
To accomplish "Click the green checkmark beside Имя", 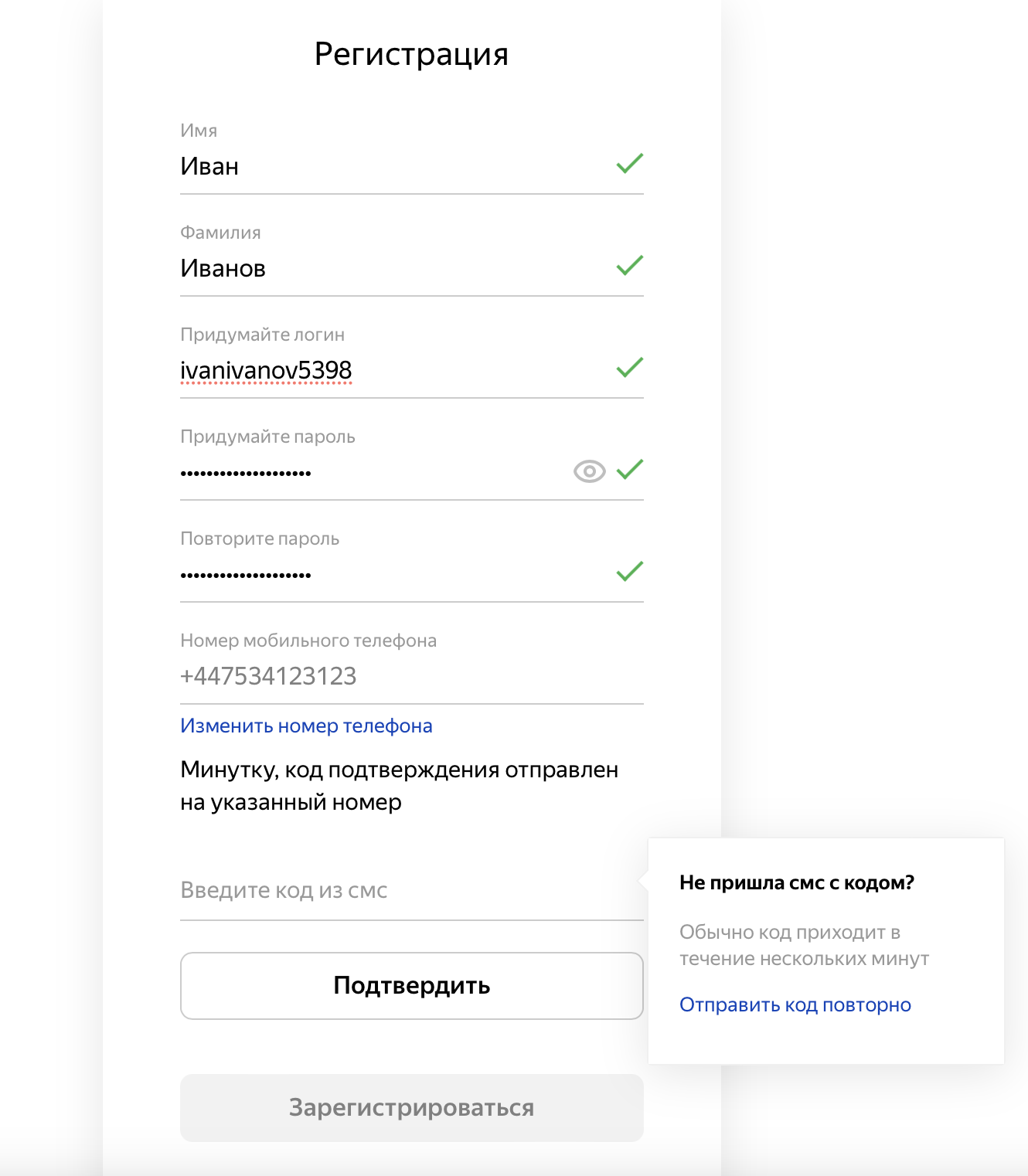I will (630, 164).
